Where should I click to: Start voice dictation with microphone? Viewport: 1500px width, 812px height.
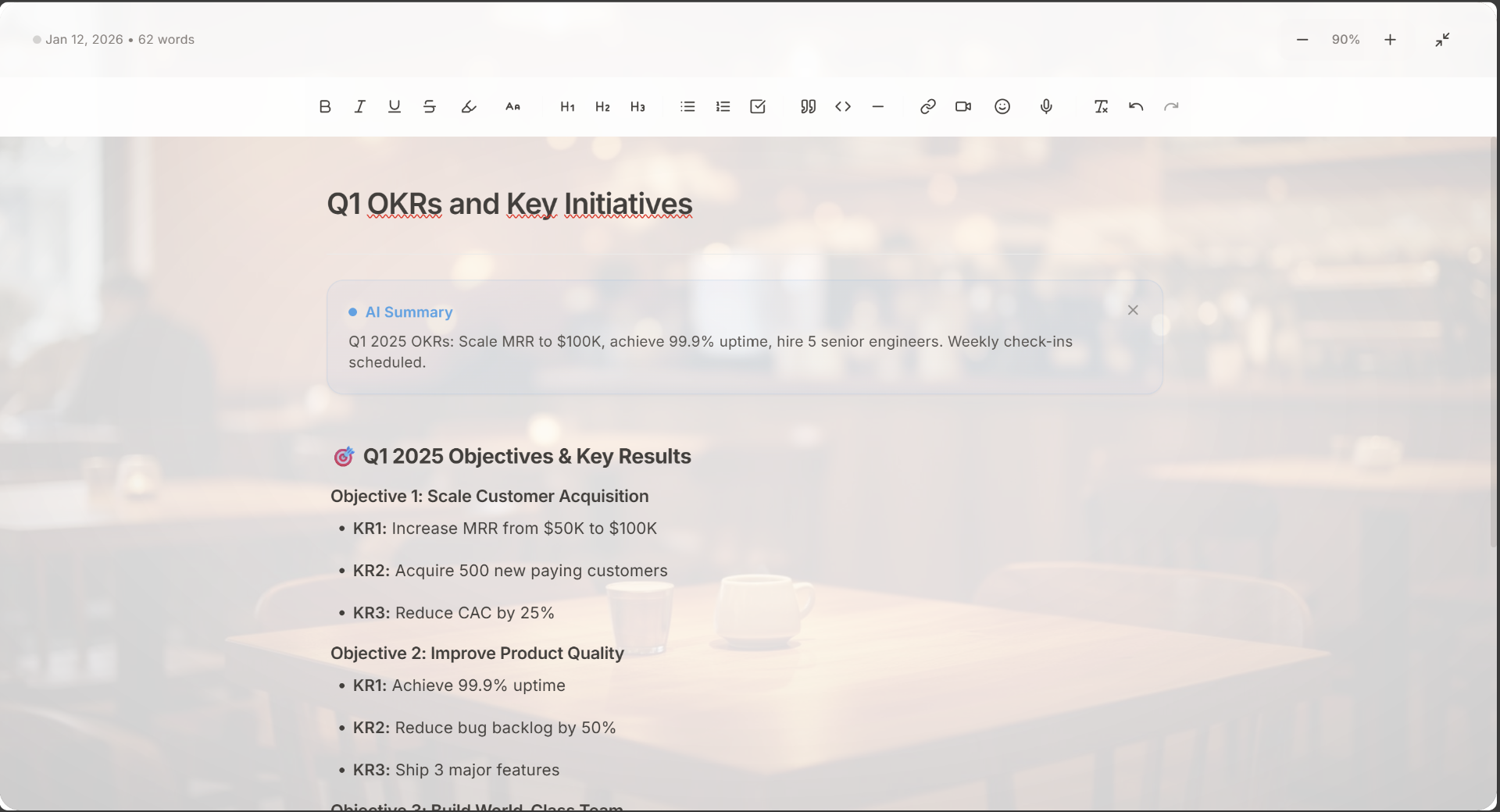[1046, 107]
